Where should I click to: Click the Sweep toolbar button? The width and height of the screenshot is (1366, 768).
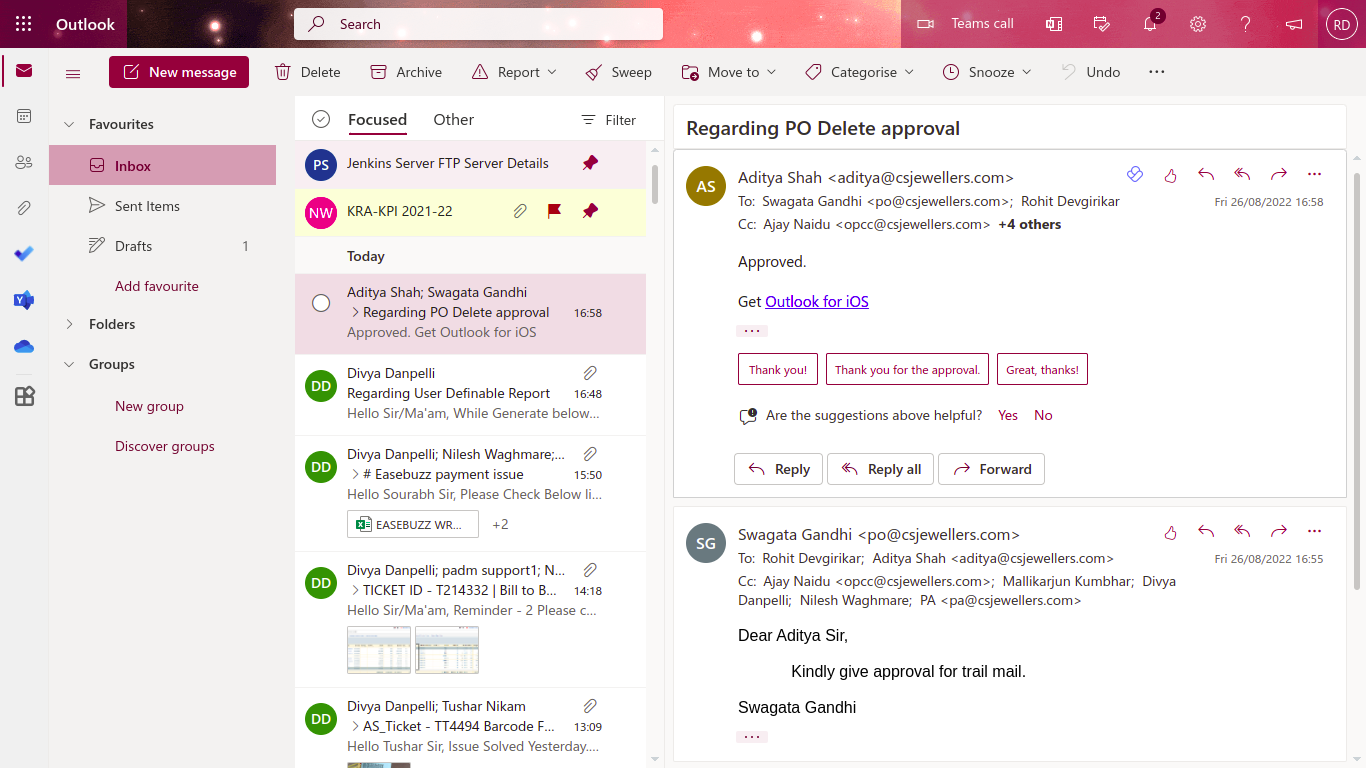[618, 72]
